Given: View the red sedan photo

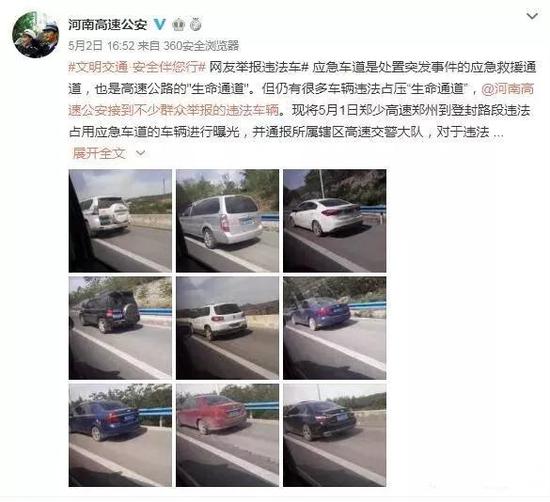Looking at the screenshot, I should (228, 435).
